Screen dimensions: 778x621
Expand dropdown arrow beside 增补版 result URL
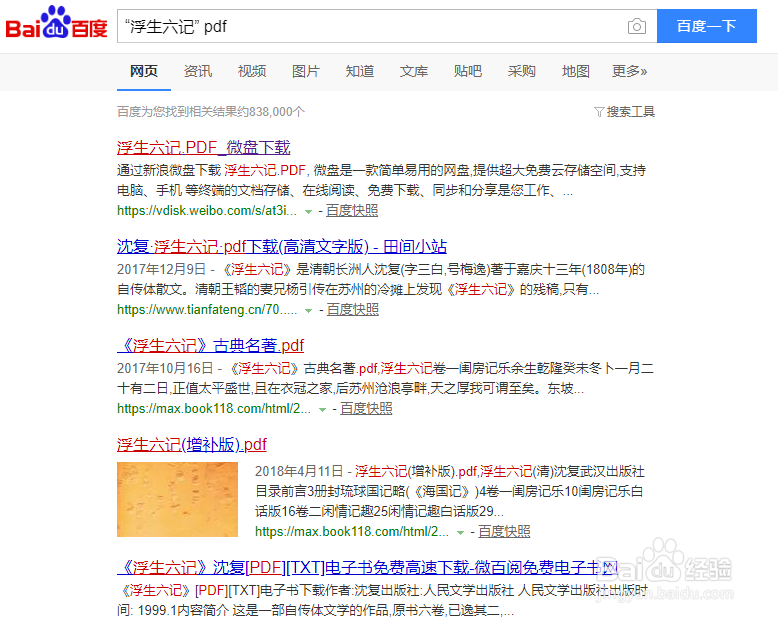[x=460, y=533]
